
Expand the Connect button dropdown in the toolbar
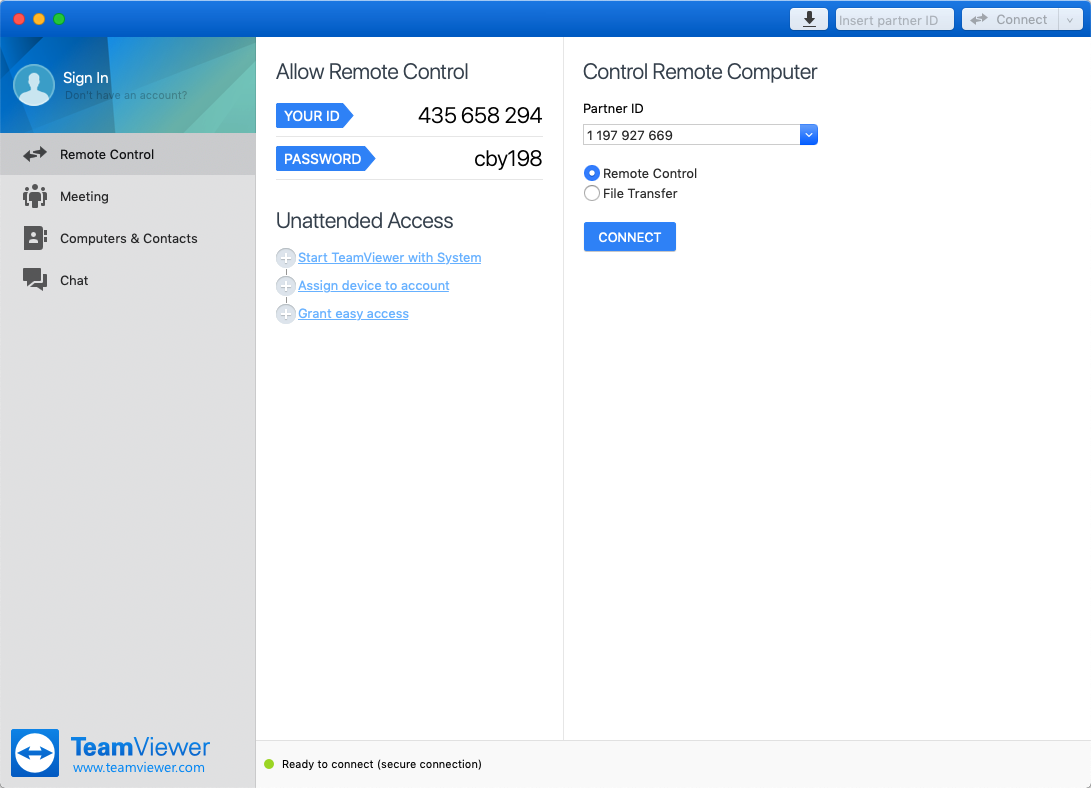pyautogui.click(x=1069, y=18)
